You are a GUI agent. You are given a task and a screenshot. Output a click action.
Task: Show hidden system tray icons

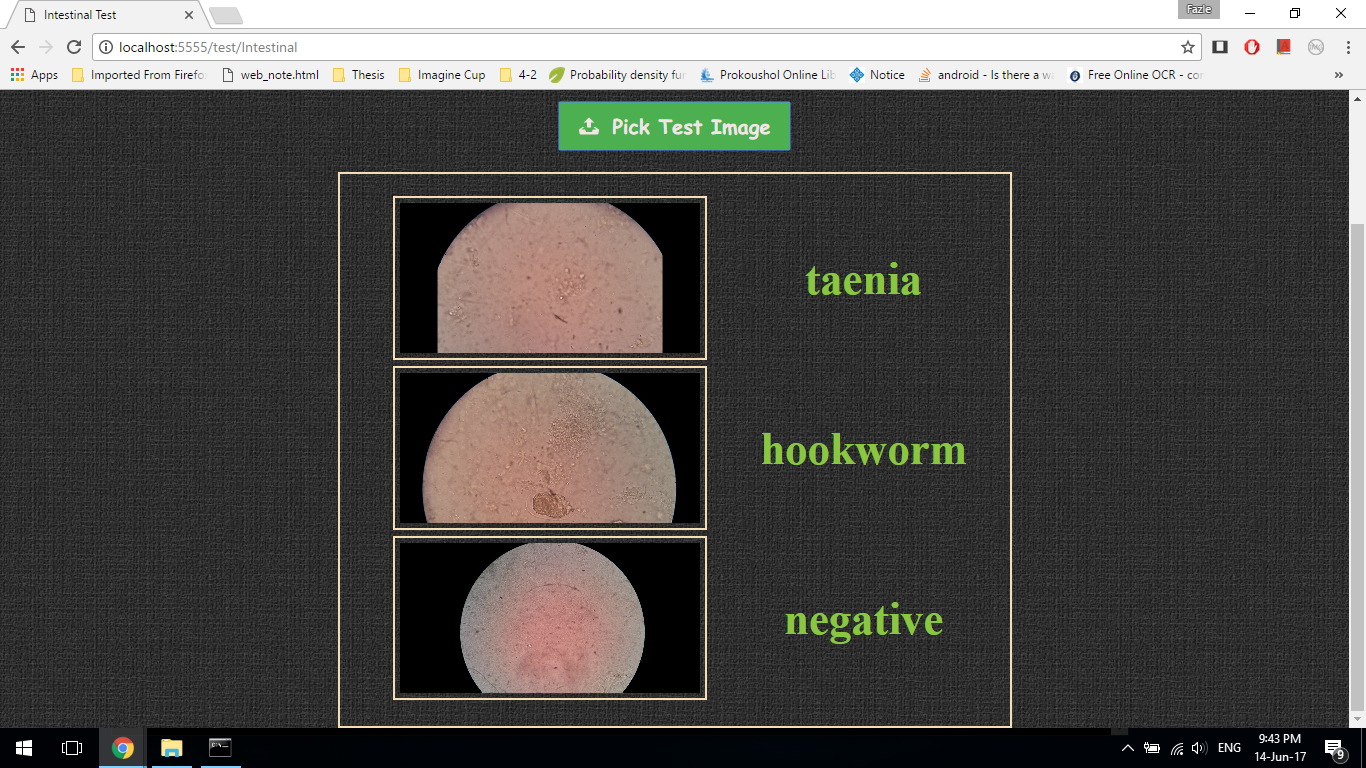coord(1128,748)
